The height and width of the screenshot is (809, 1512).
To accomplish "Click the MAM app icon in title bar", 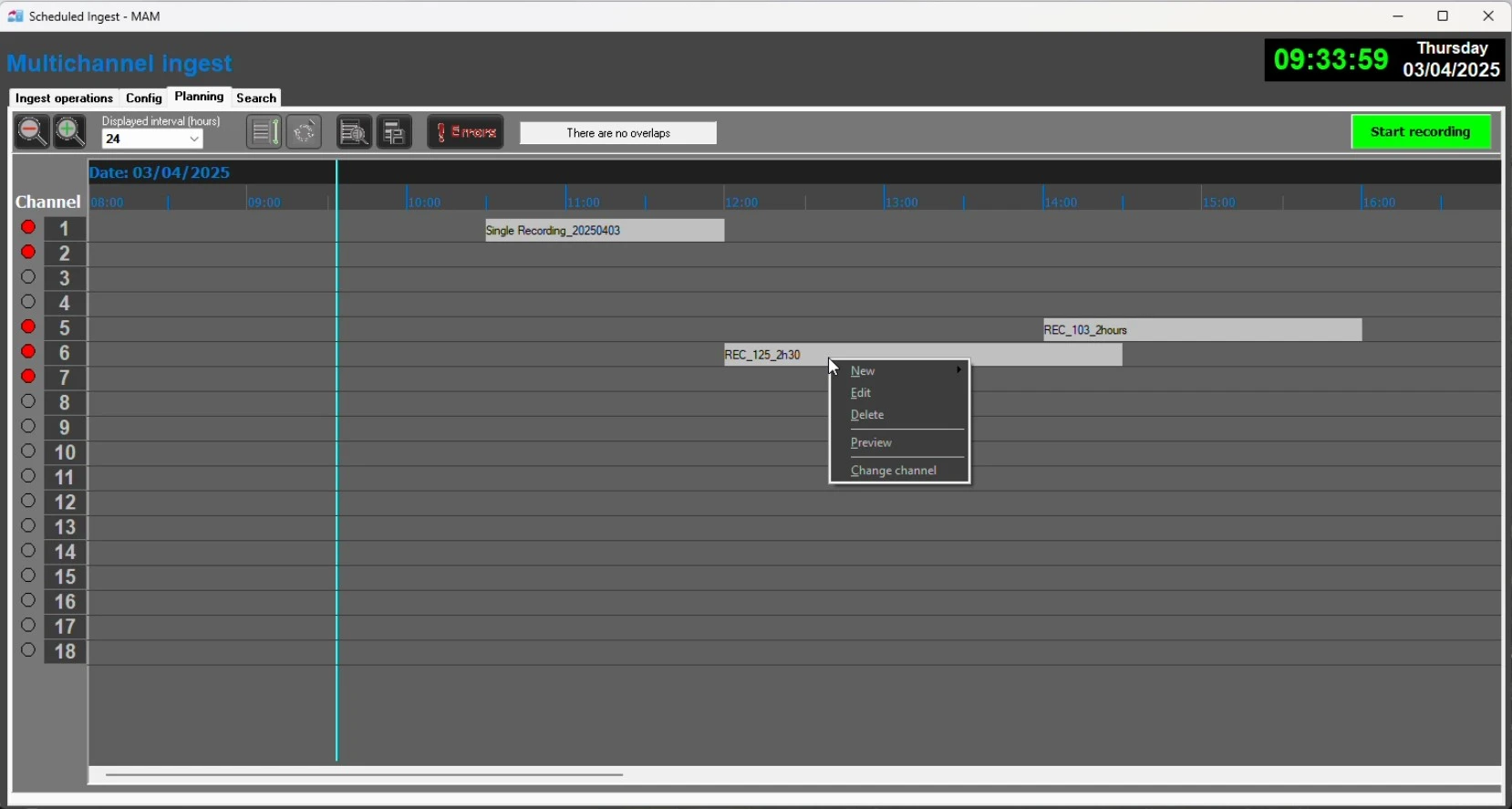I will coord(15,16).
